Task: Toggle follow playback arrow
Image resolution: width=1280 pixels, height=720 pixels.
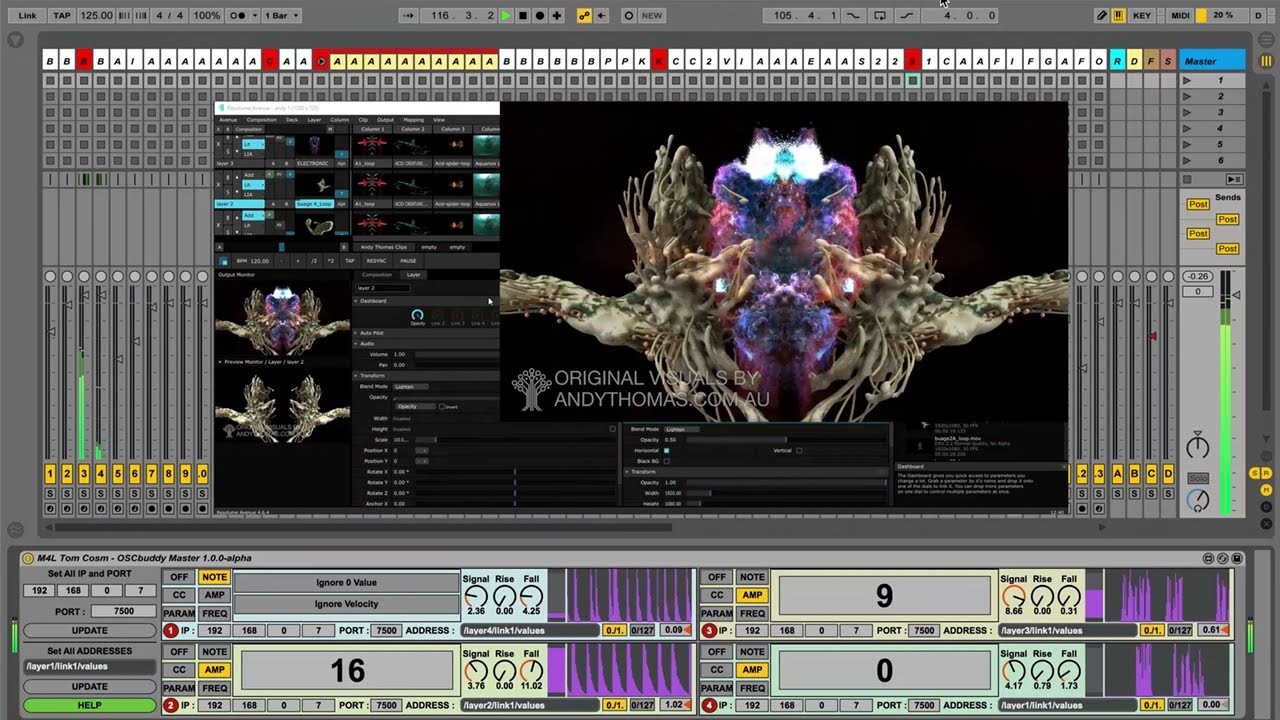Action: click(x=408, y=16)
